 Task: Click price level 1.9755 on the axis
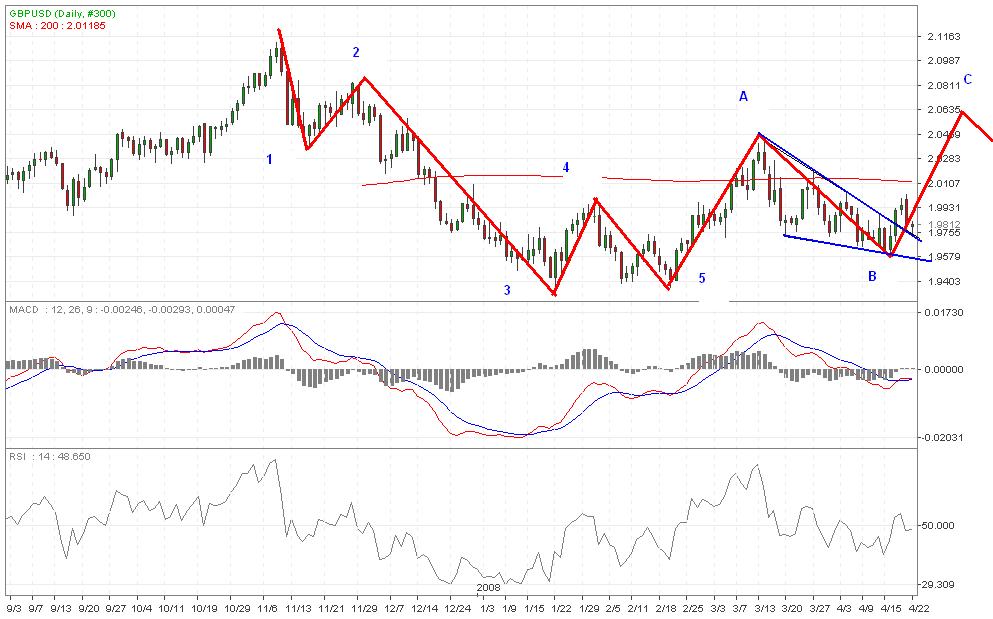944,233
